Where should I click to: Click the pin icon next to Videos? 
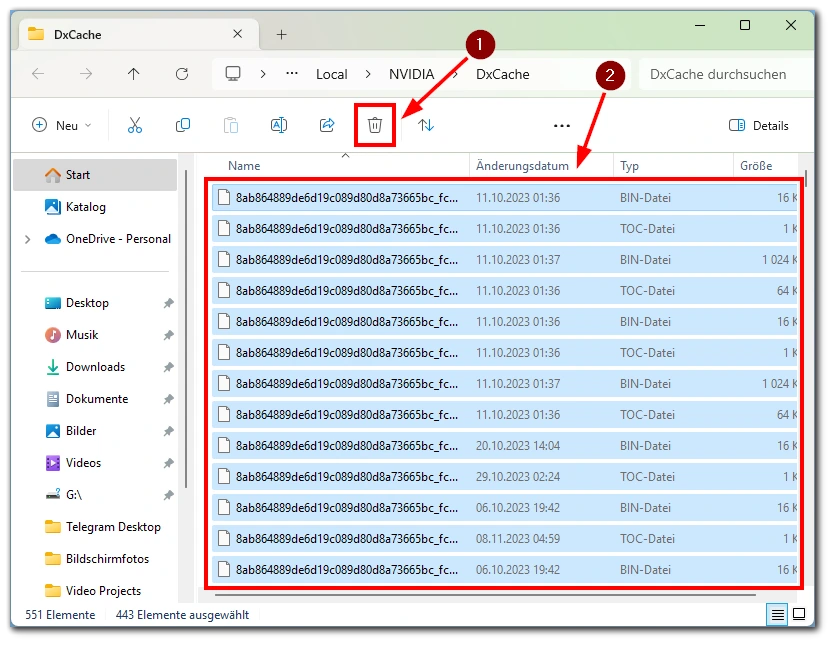click(168, 463)
